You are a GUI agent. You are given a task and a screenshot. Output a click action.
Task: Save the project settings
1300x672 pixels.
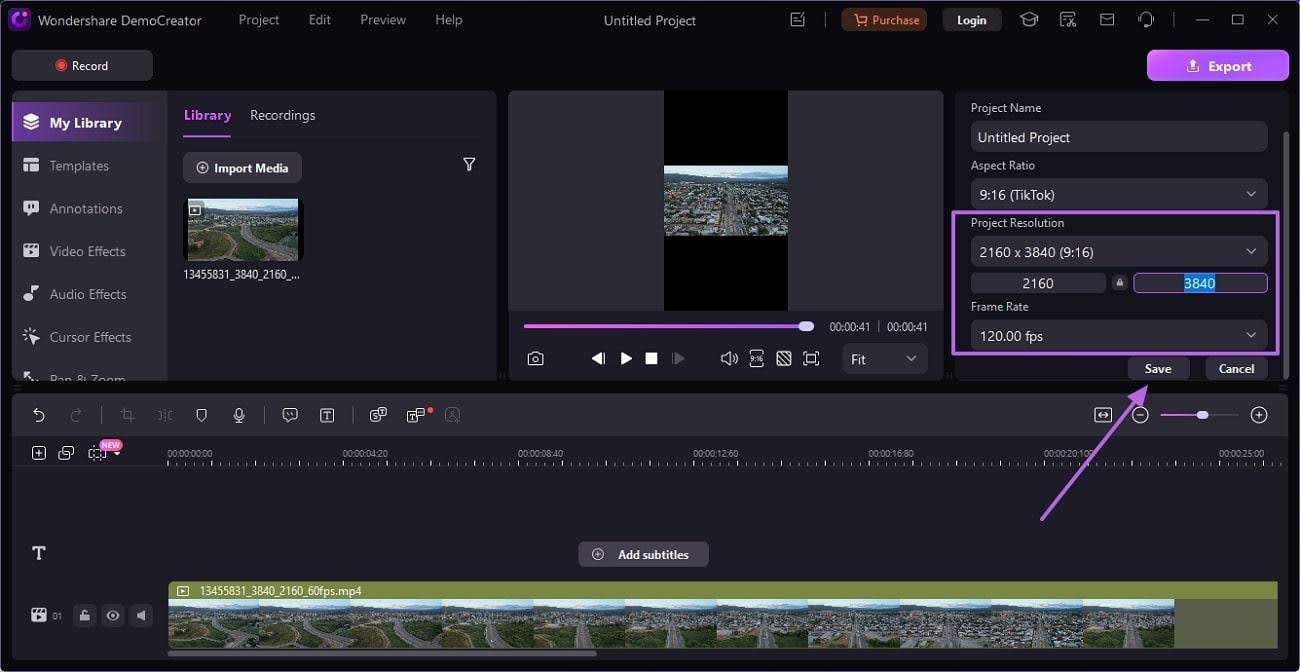(x=1158, y=368)
